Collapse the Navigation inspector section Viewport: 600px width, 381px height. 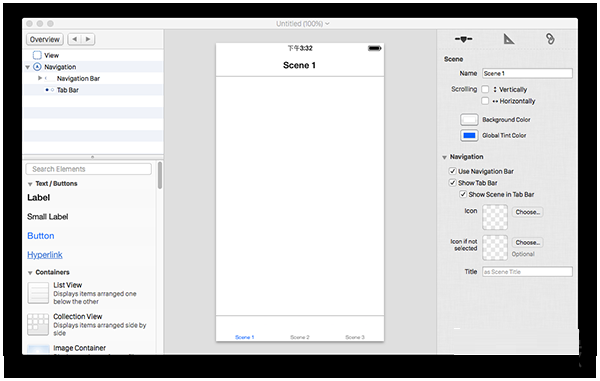pyautogui.click(x=444, y=157)
